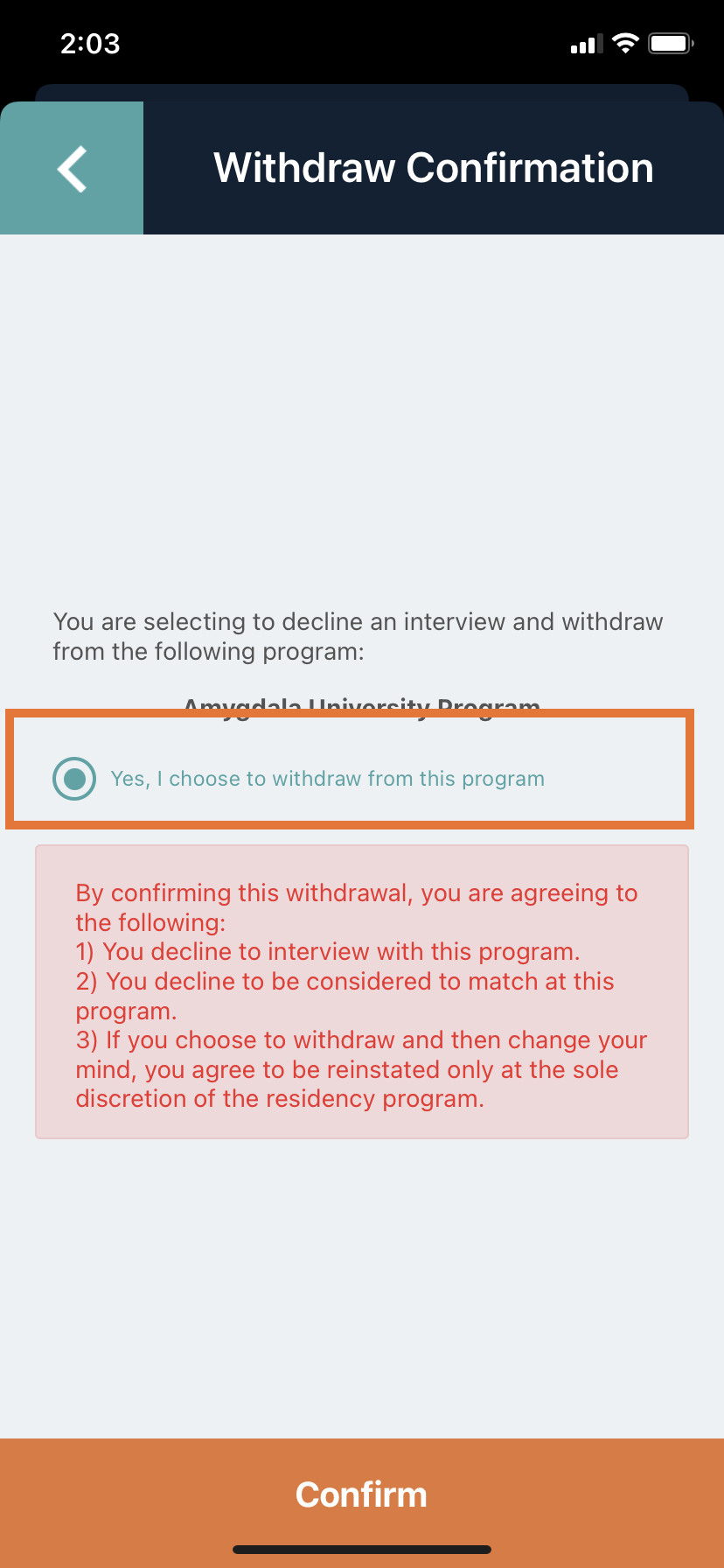Tap the partially hidden Amygdala University Program name

[362, 703]
